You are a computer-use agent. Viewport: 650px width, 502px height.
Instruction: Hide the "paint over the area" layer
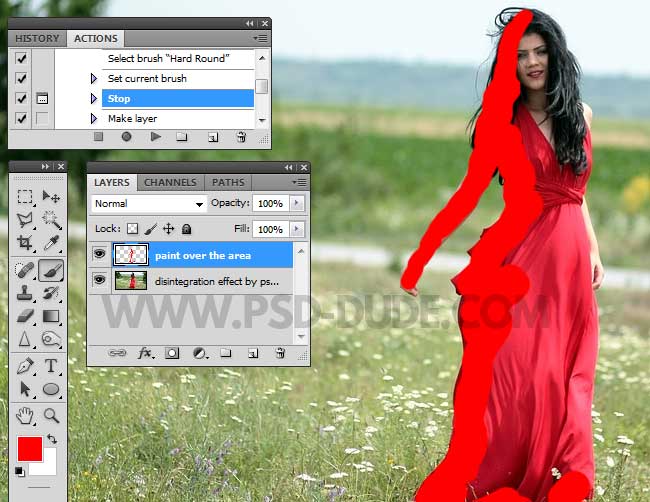[99, 253]
